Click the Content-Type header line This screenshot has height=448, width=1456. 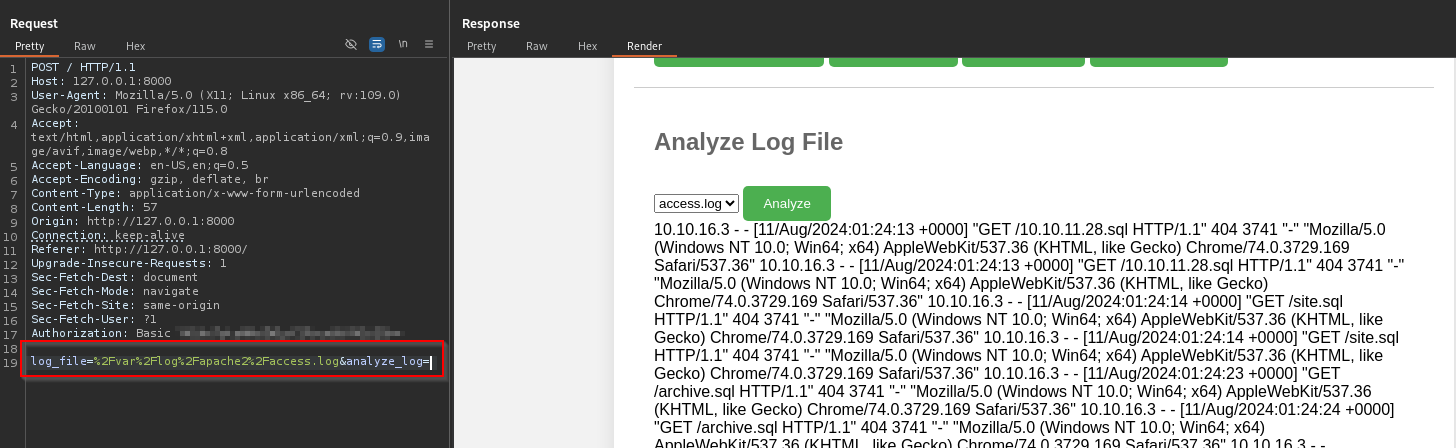click(x=195, y=193)
